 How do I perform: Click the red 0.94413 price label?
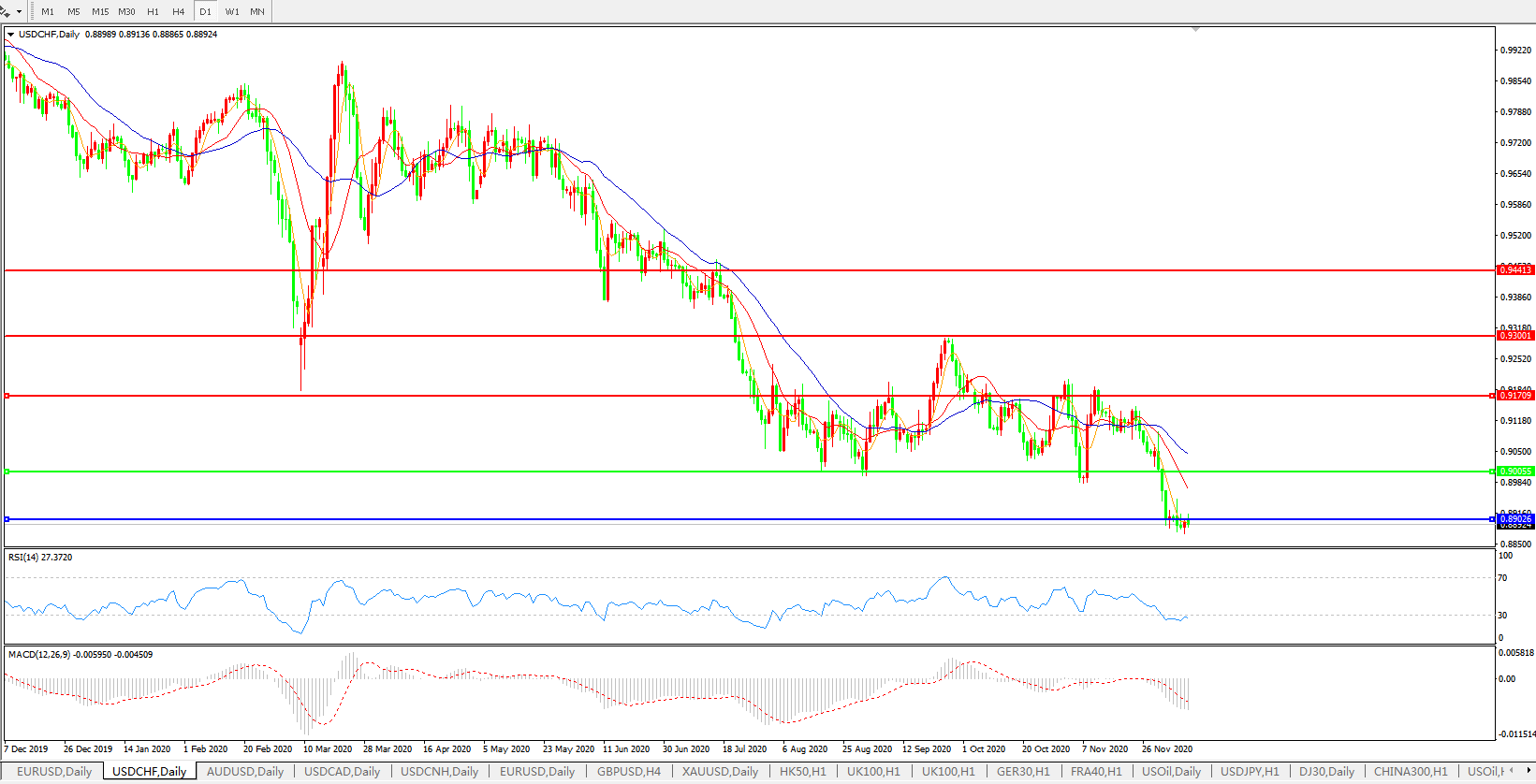1515,270
